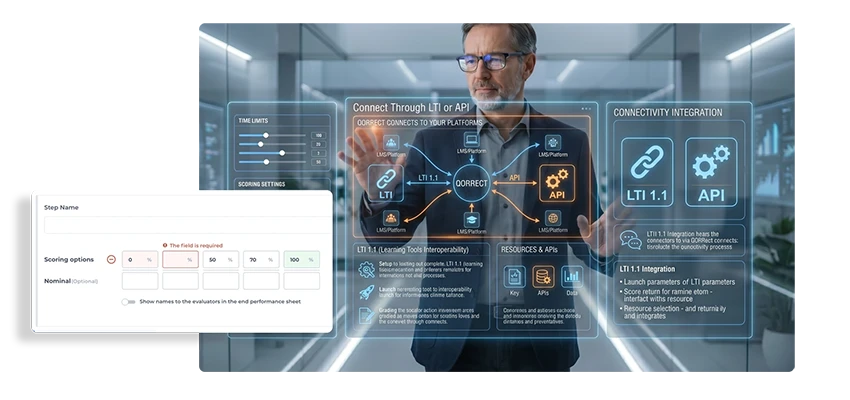Click the LTI chain-link icon in the diagram
Viewport: 850px width, 400px height.
click(386, 183)
